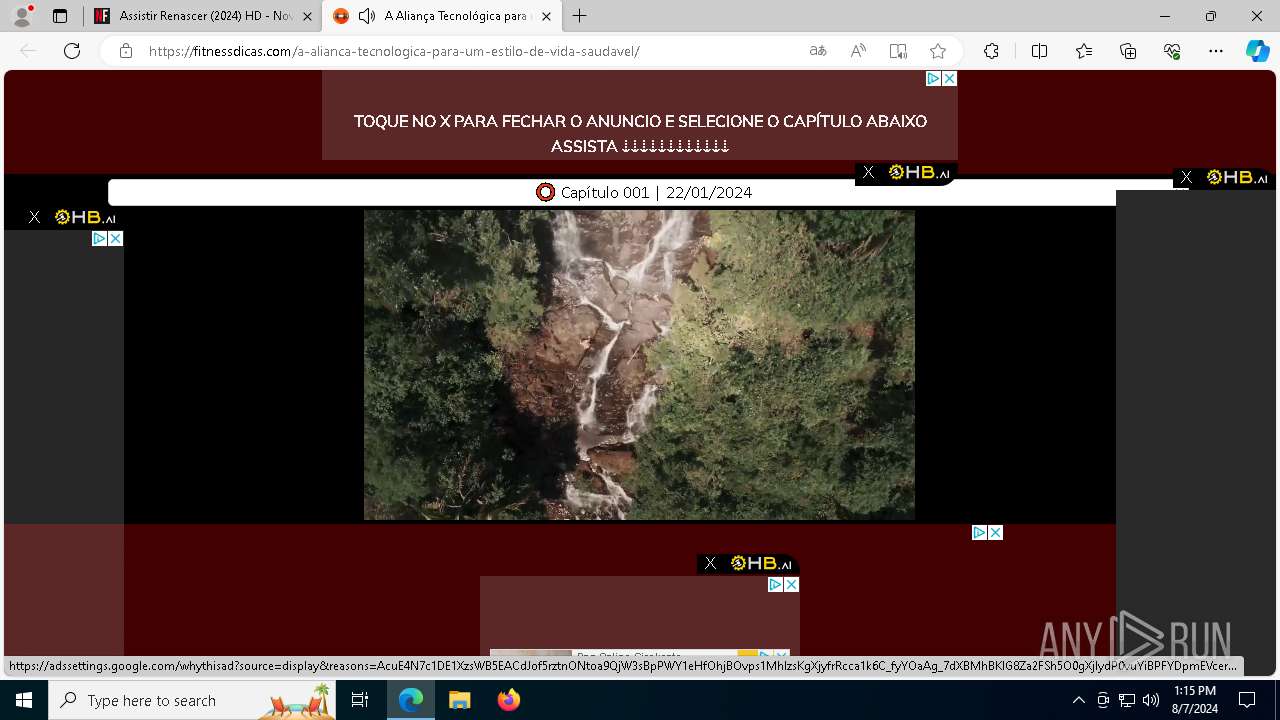The width and height of the screenshot is (1280, 720).
Task: Close the left side HB.ai ad
Action: (x=34, y=217)
